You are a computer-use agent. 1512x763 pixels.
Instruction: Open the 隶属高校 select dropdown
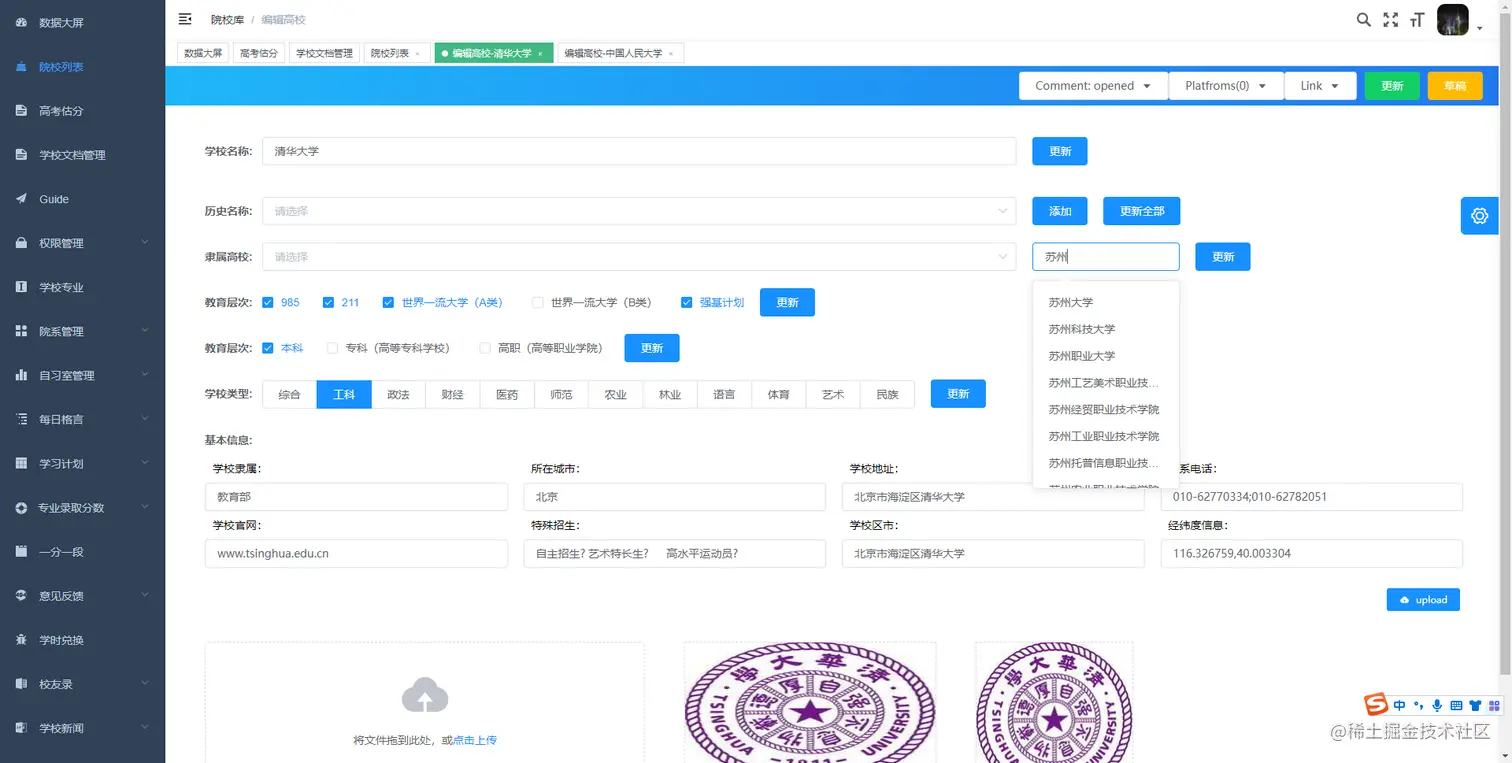point(639,257)
